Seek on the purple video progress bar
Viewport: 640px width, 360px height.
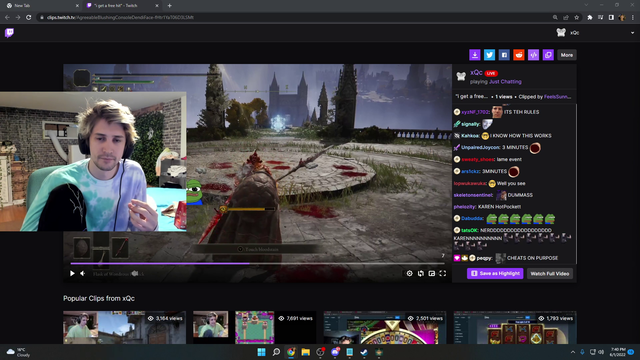(258, 264)
